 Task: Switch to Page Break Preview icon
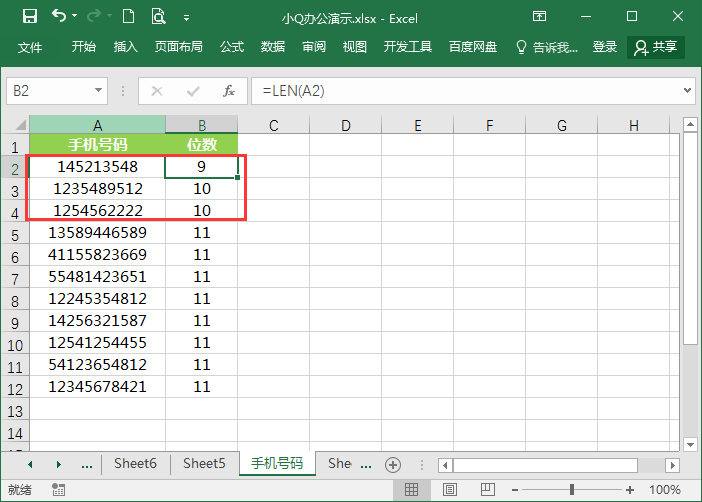(x=488, y=489)
